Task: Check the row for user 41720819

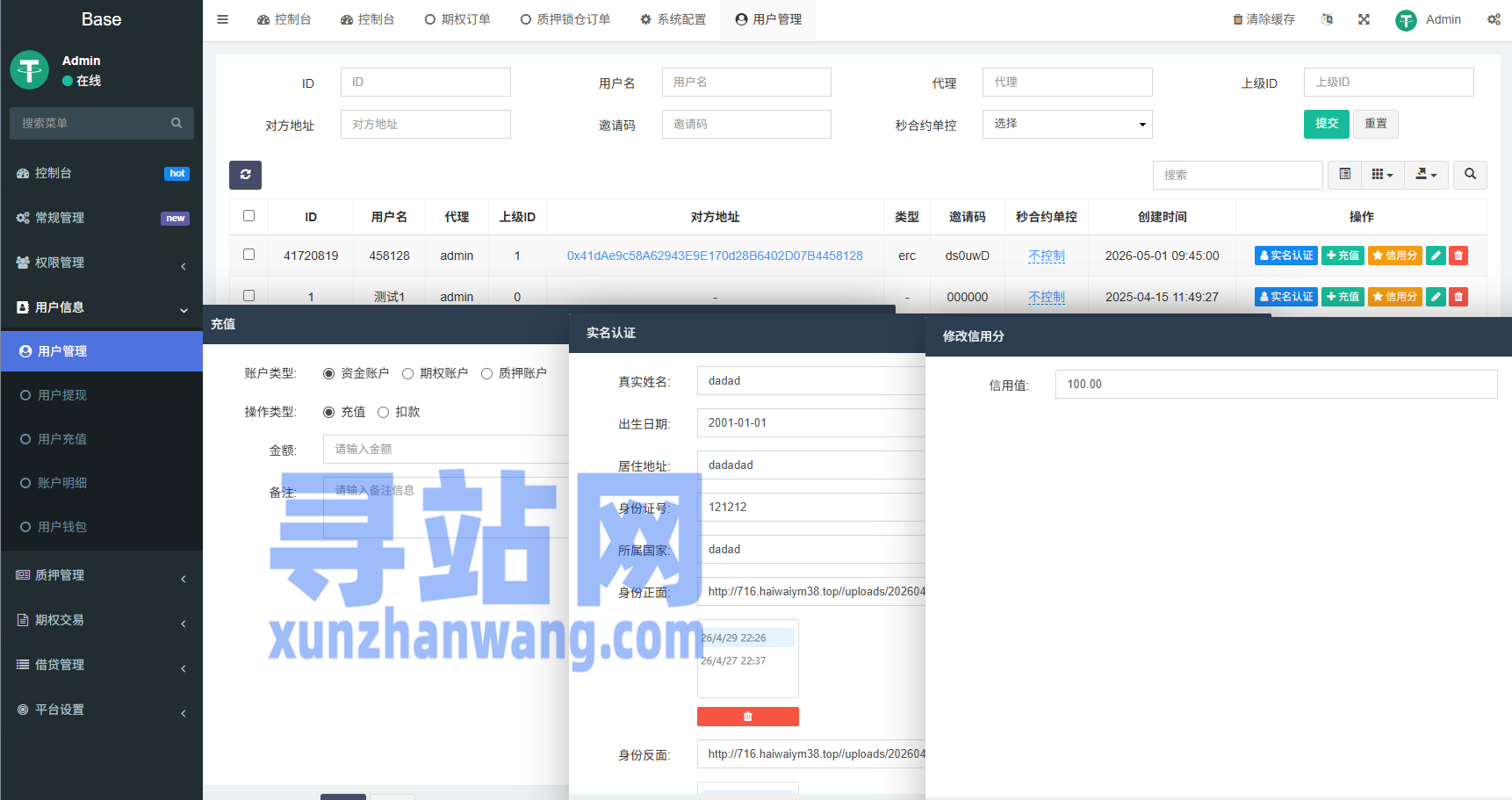Action: pyautogui.click(x=248, y=255)
